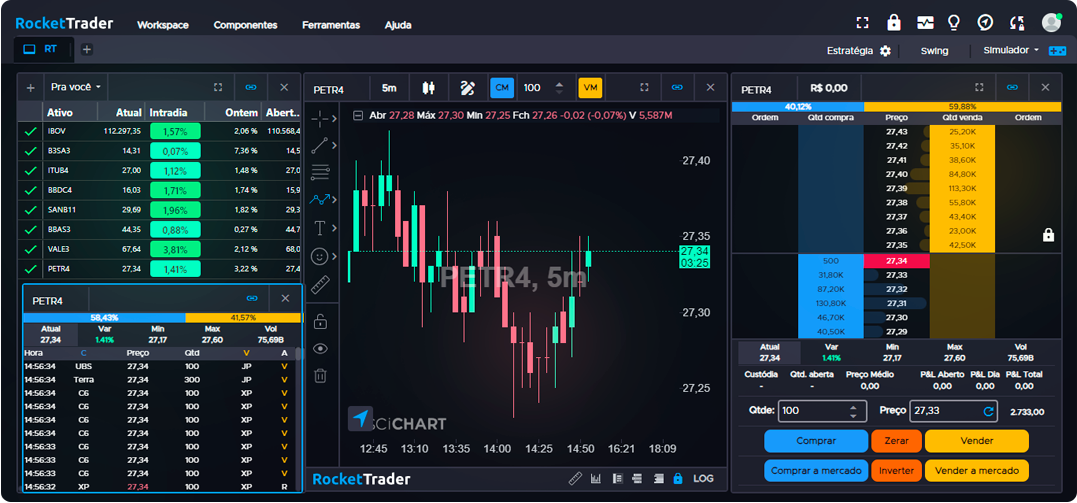Delete drawings with the trash icon

(x=320, y=375)
